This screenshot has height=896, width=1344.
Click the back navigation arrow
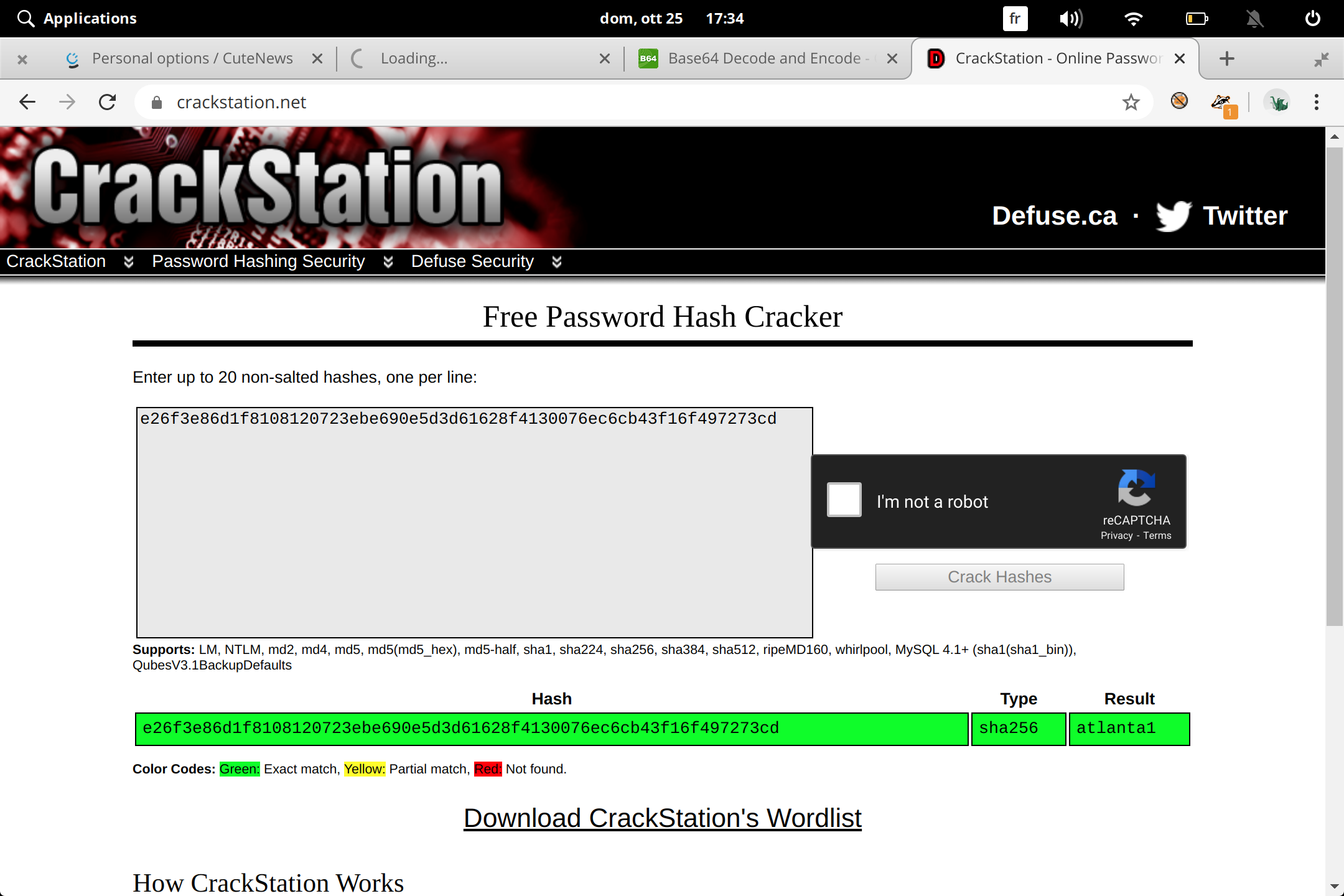click(x=27, y=102)
